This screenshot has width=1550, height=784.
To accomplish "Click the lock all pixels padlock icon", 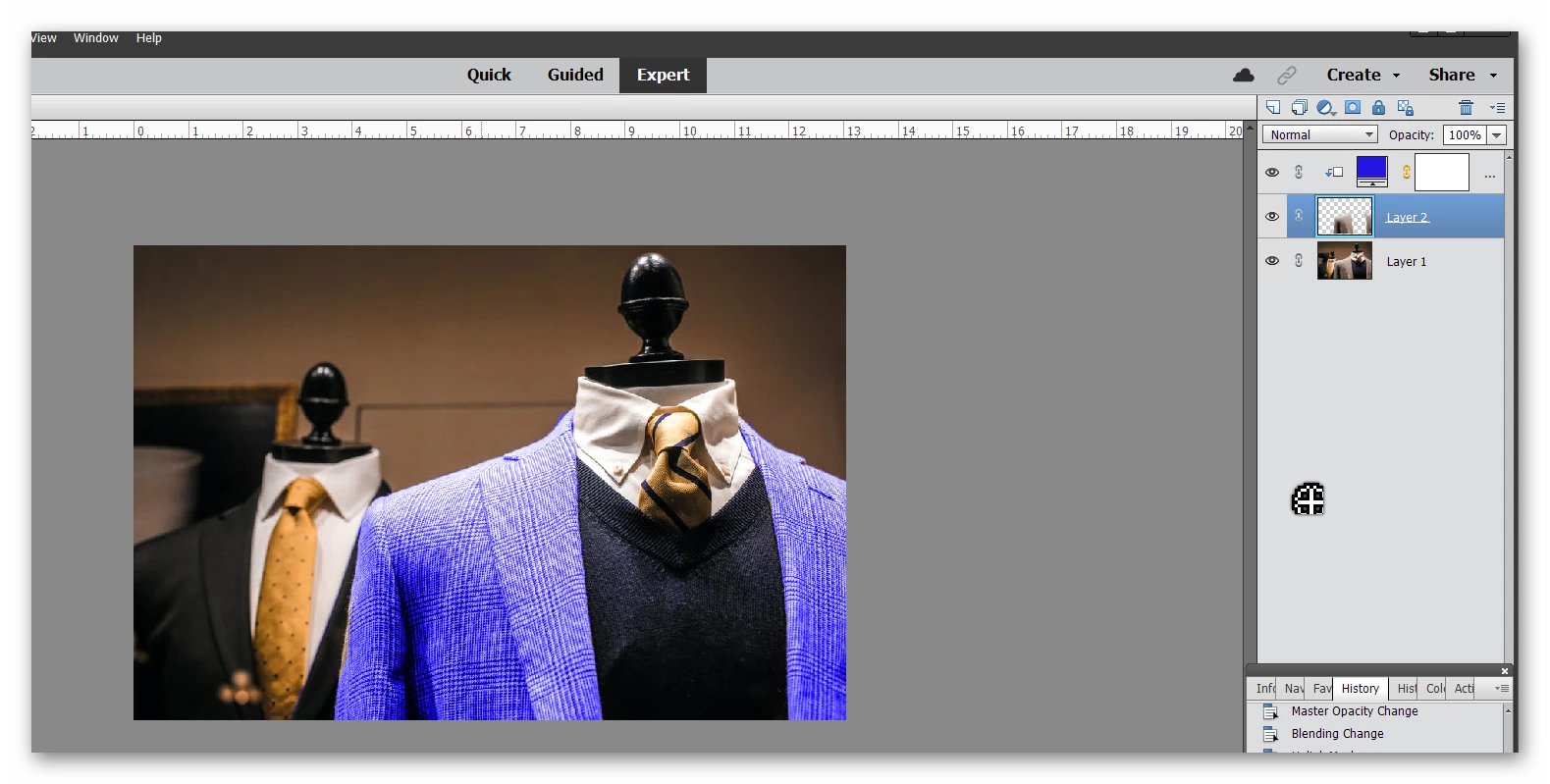I will (1378, 107).
